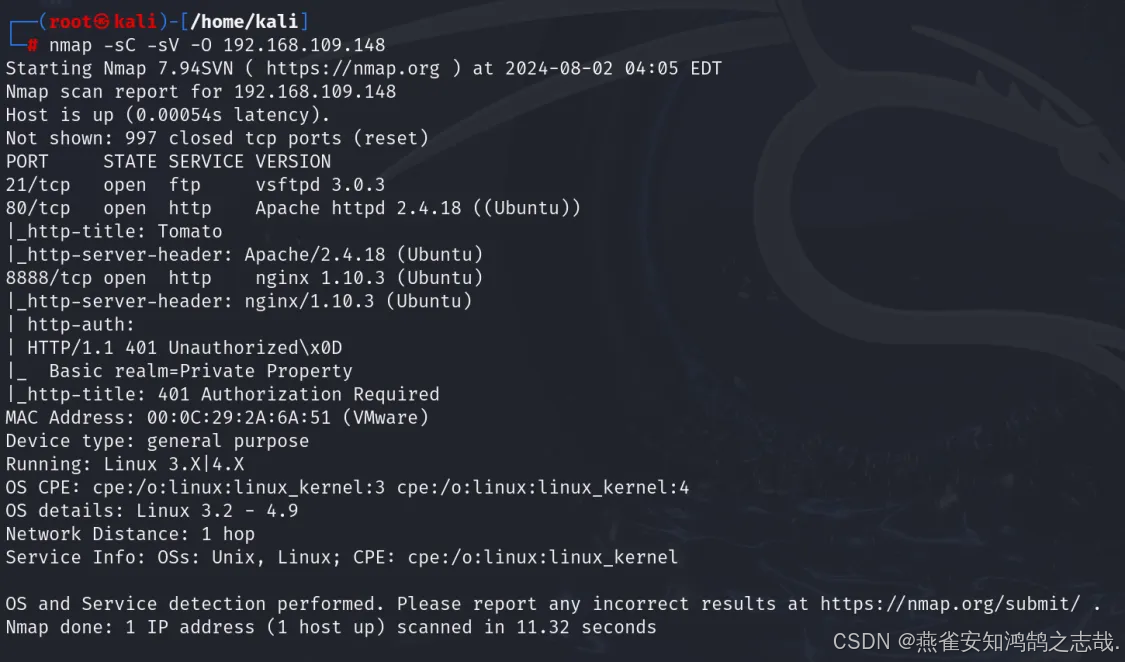Click the nmap -sC -sV -O command text
Screen dimensions: 1125x662
tap(131, 45)
